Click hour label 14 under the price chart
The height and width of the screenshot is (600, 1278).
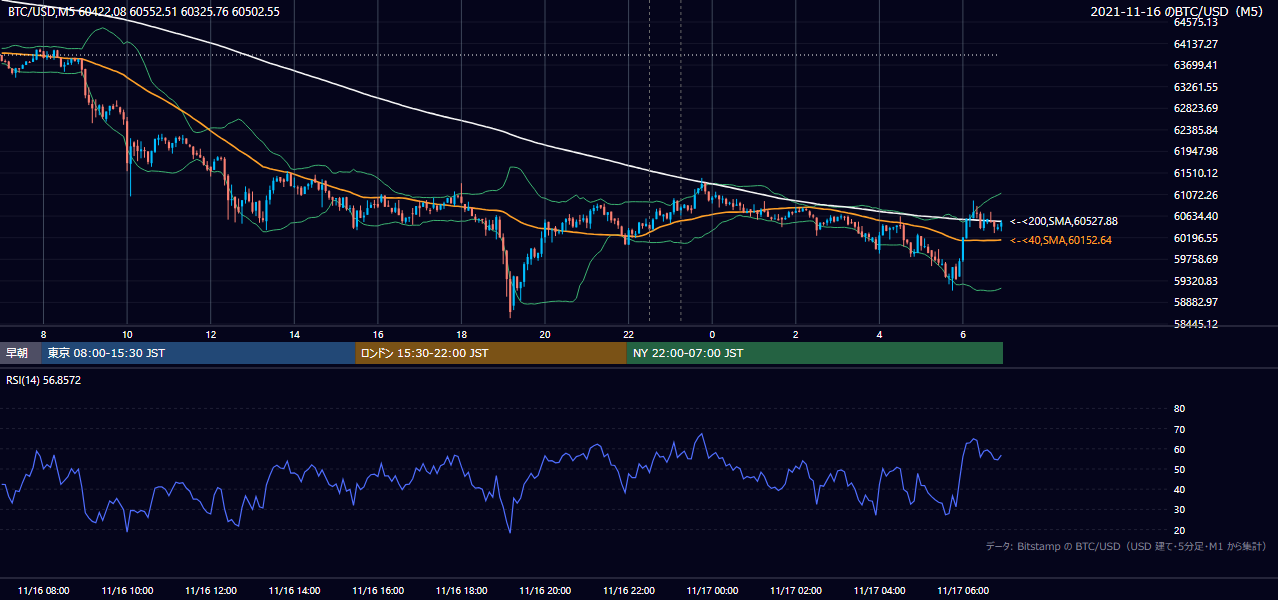[x=294, y=334]
